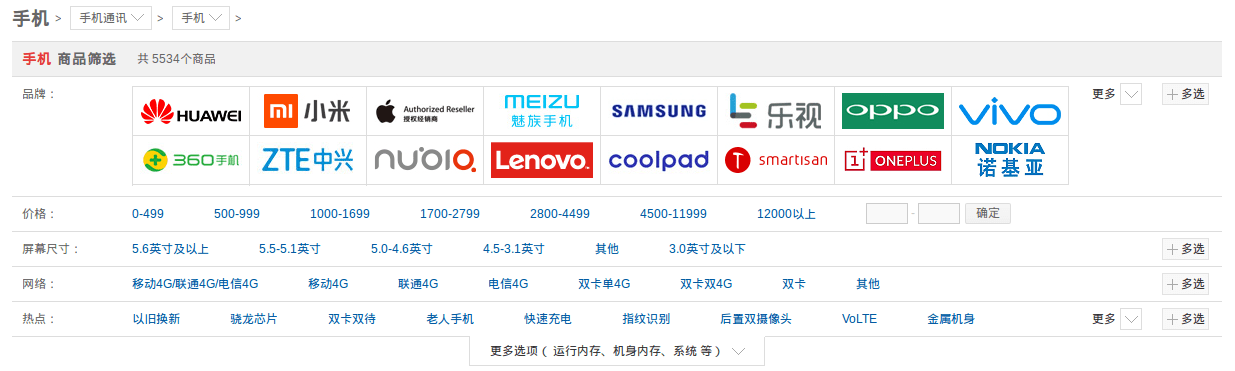Filter by the vivo brand logo
This screenshot has height=371, width=1235.
click(x=1010, y=111)
